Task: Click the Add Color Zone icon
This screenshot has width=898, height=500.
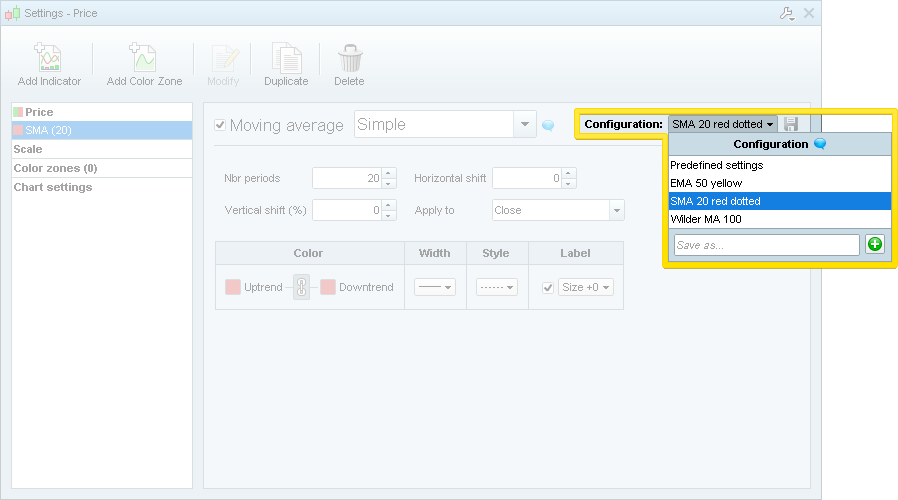Action: click(144, 59)
